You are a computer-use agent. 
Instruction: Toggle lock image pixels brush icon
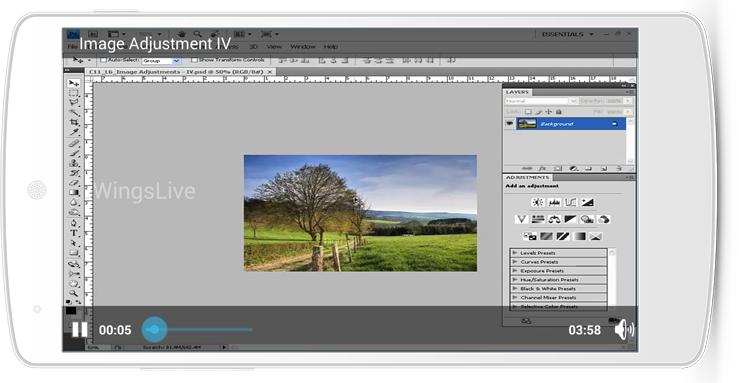pyautogui.click(x=538, y=112)
